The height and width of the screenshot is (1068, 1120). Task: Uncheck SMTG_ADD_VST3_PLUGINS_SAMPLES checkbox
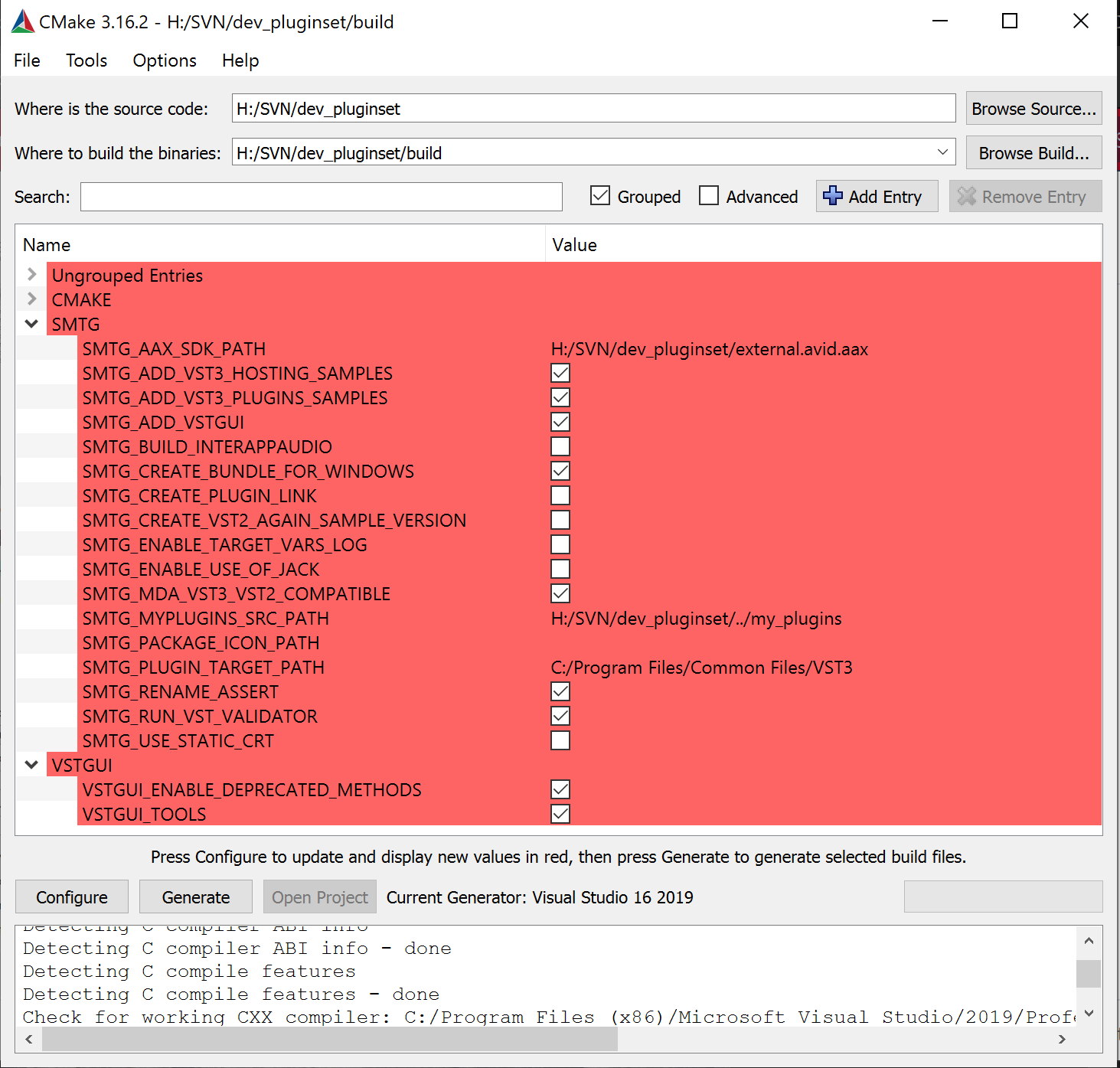[560, 397]
